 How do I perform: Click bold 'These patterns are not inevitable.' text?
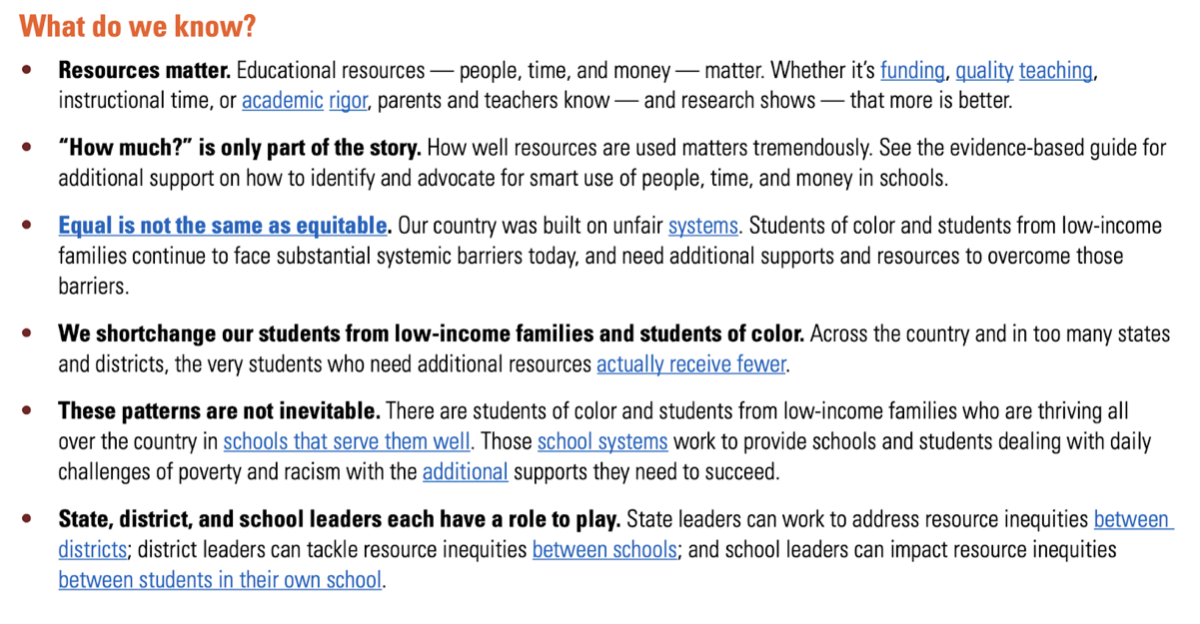pyautogui.click(x=219, y=411)
